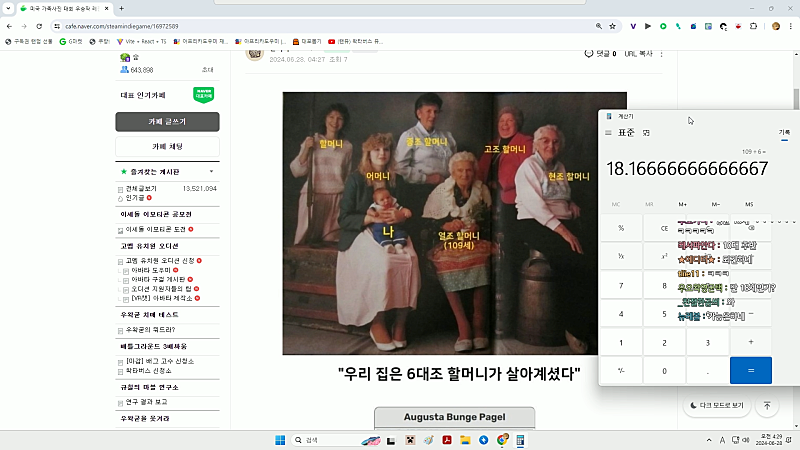Click the taskbar search box

pyautogui.click(x=330, y=440)
